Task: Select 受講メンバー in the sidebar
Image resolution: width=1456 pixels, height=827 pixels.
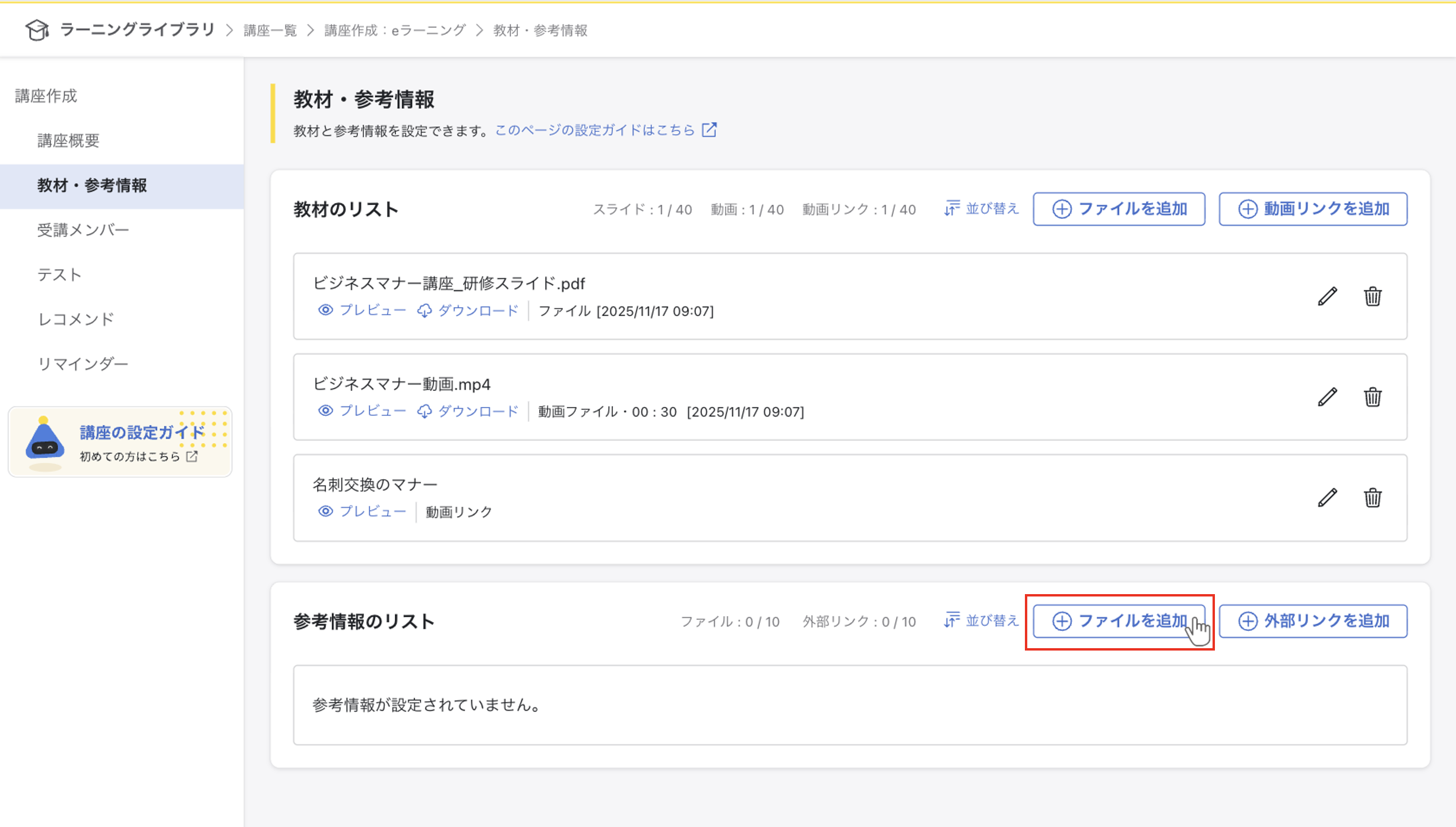Action: (x=84, y=229)
